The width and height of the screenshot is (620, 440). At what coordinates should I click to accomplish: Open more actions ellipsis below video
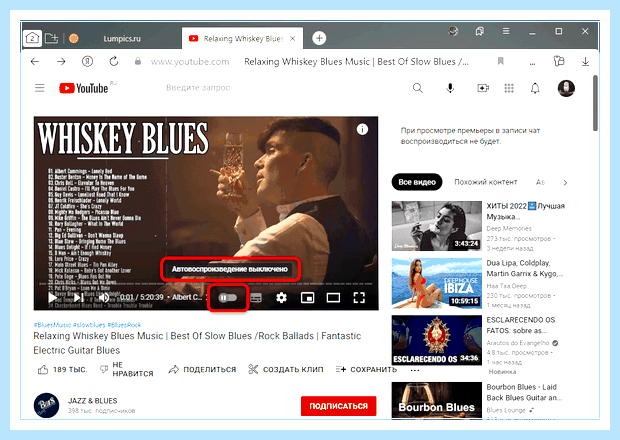[x=415, y=370]
